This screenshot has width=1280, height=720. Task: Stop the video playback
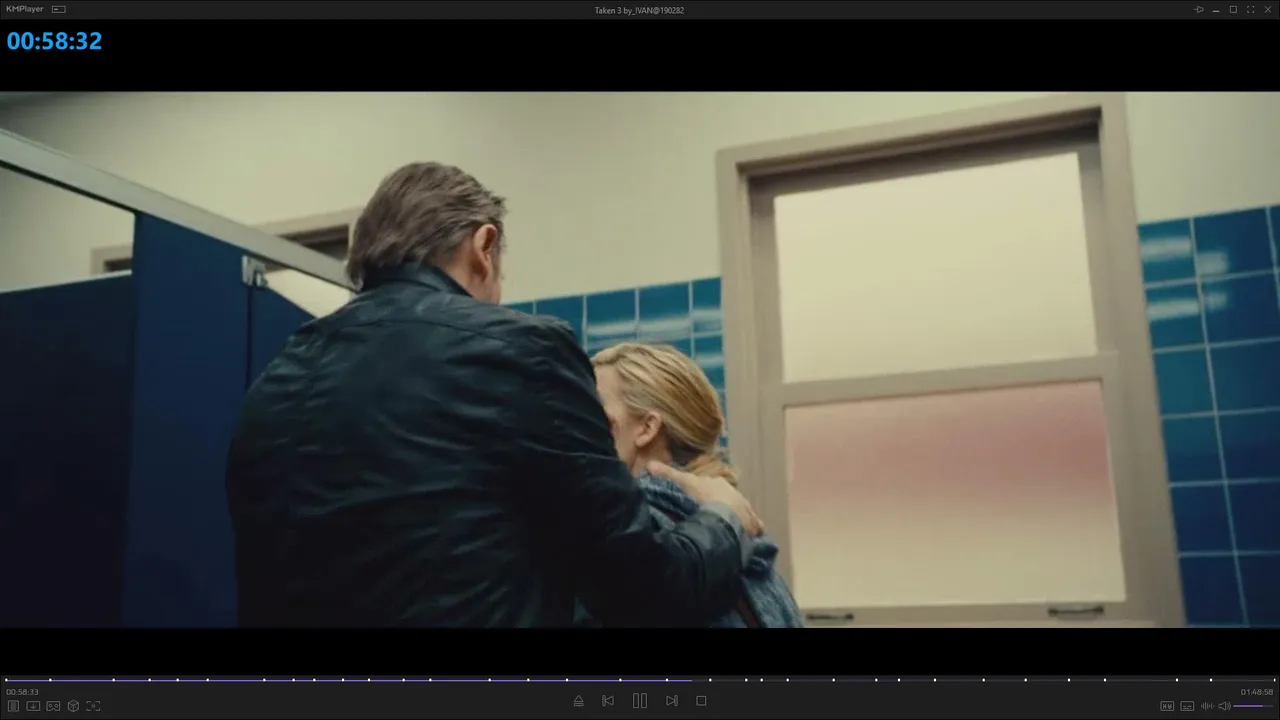pos(701,701)
